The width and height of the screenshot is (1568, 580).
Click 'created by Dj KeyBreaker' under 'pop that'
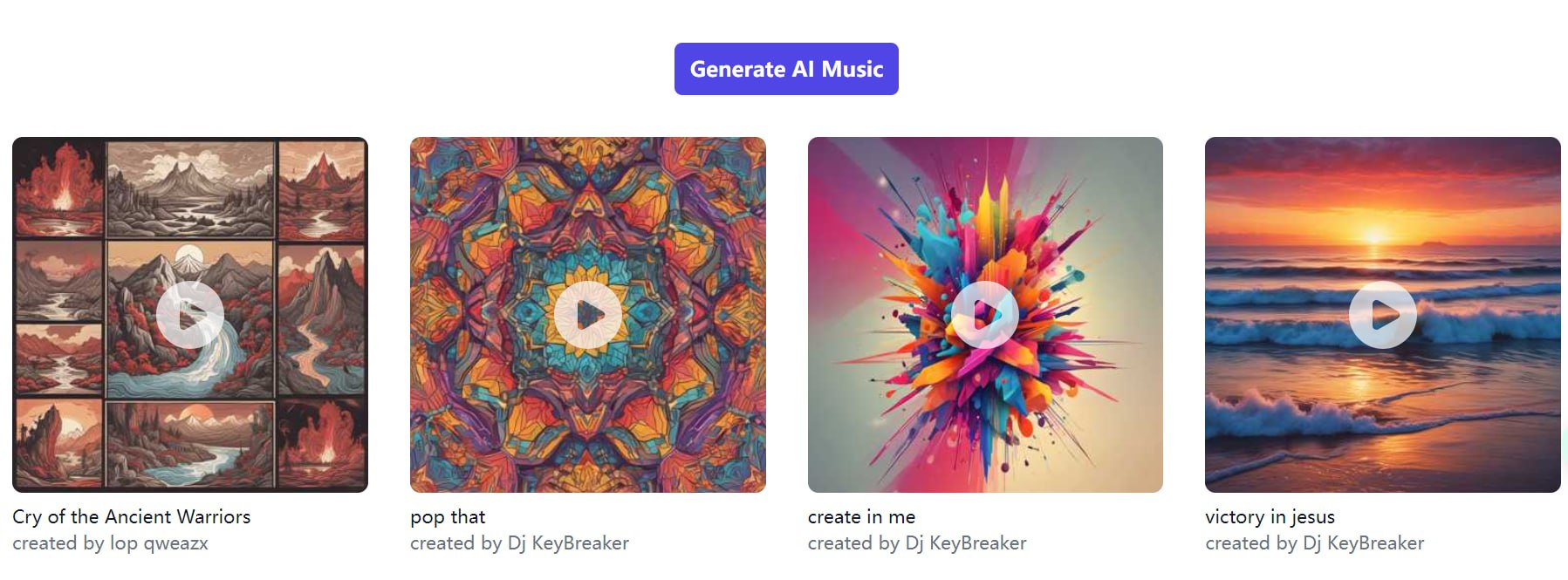519,542
